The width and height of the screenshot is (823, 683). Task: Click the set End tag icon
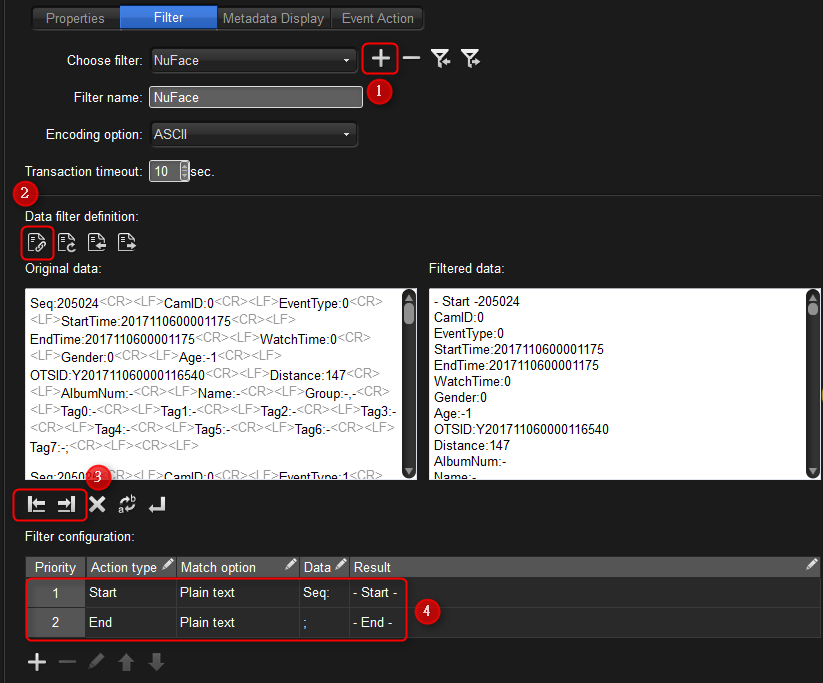[x=66, y=505]
